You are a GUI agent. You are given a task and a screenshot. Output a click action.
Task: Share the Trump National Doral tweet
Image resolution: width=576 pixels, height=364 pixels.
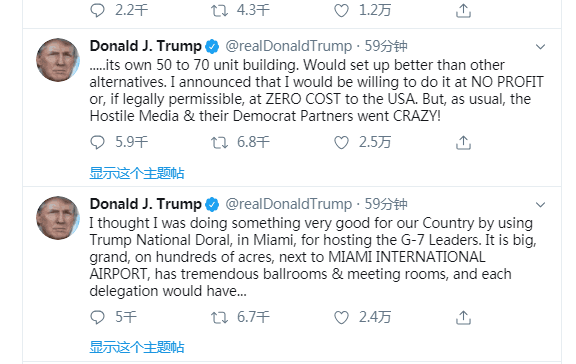[x=463, y=317]
